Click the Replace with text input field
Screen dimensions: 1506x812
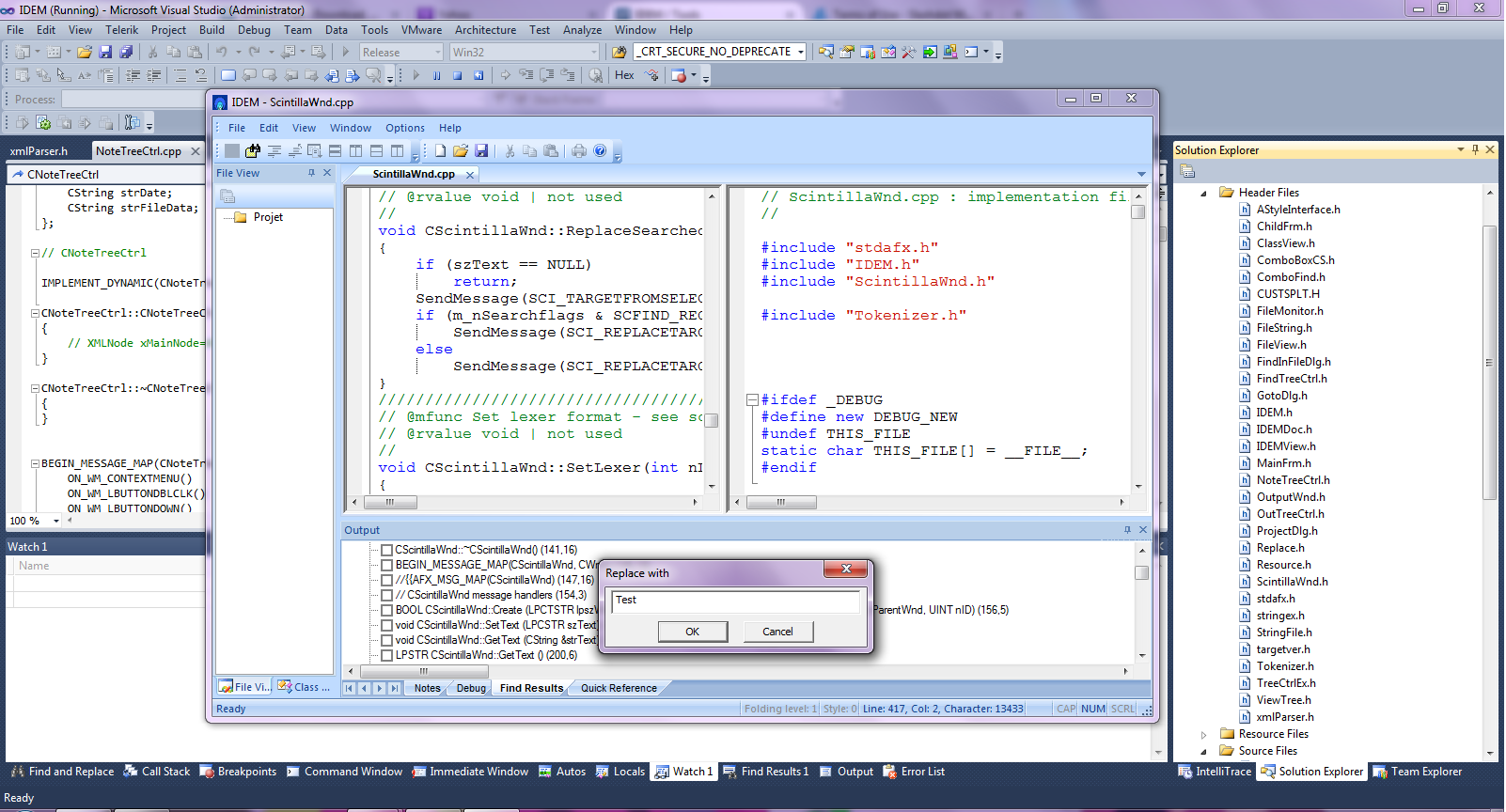[x=735, y=601]
